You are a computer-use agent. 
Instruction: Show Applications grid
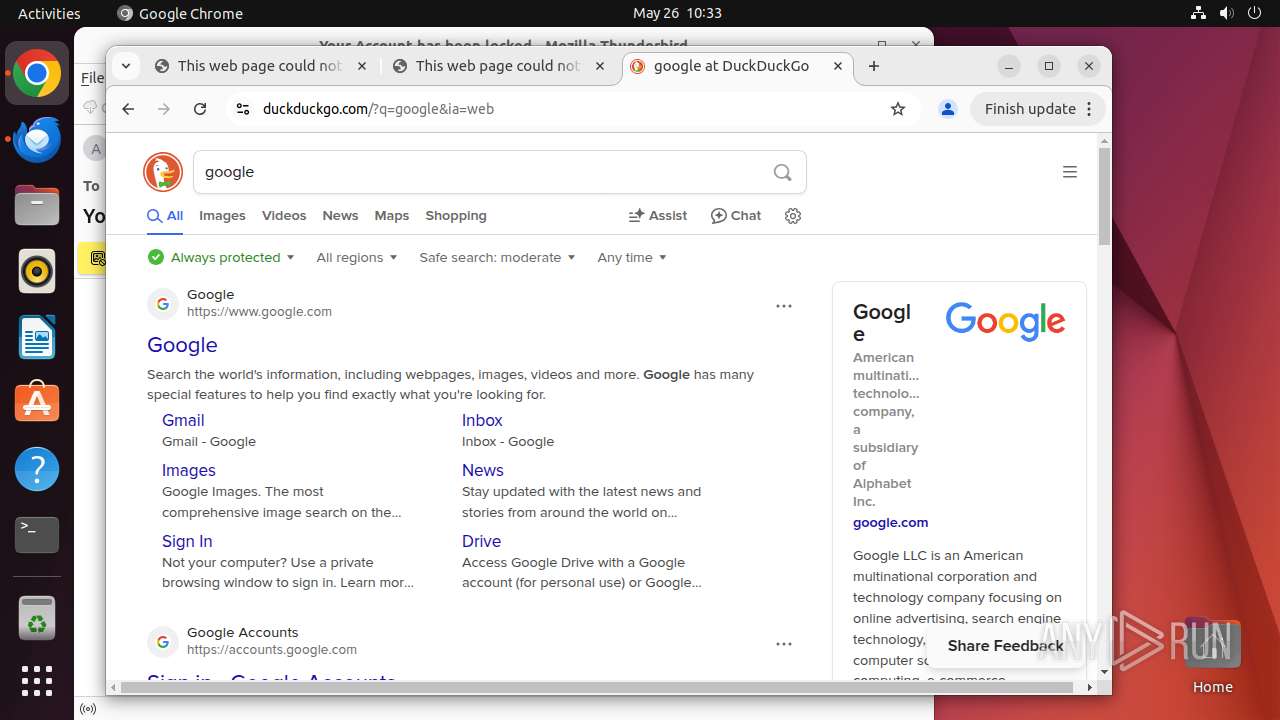(x=37, y=681)
